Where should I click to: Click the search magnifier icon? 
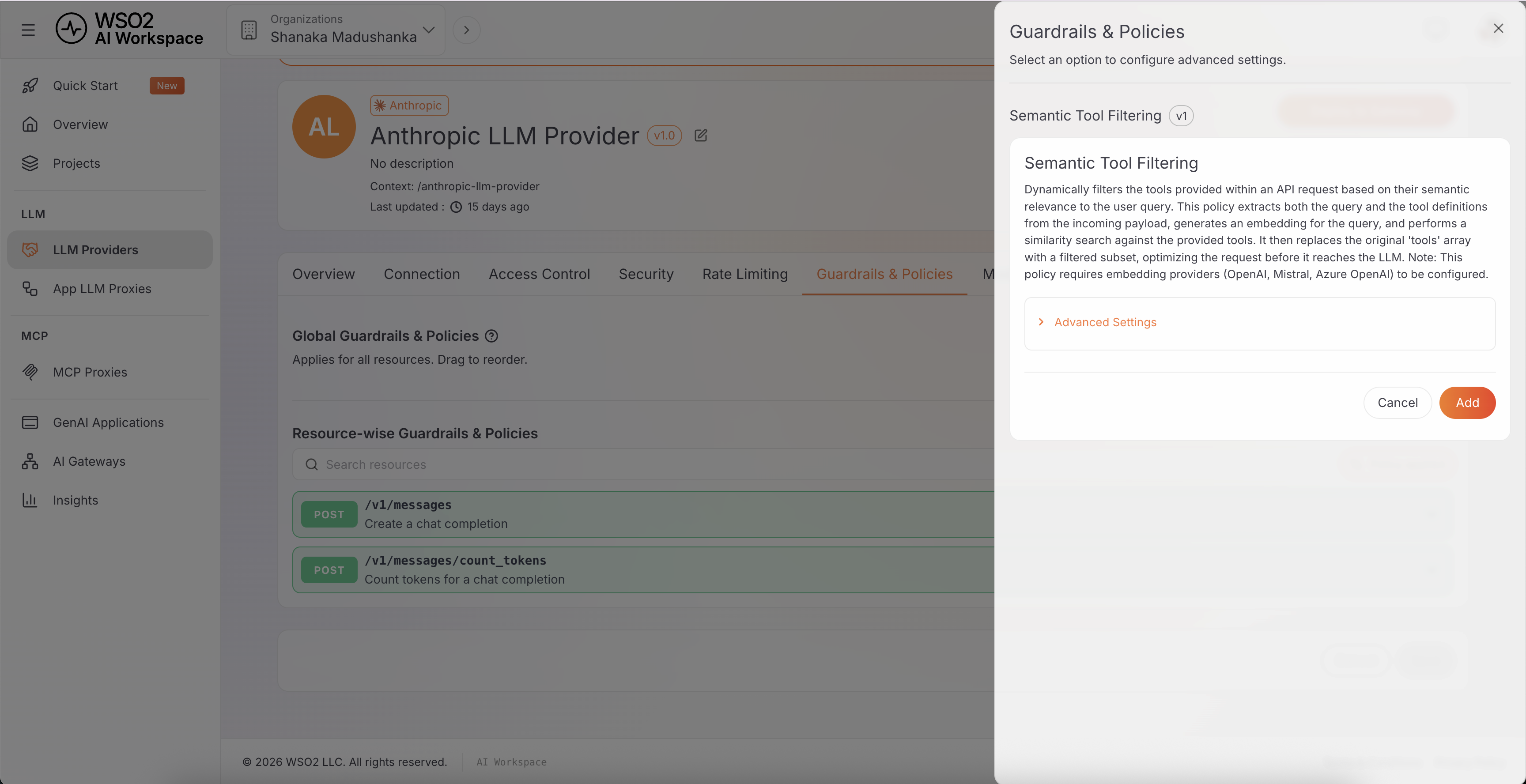pyautogui.click(x=312, y=464)
